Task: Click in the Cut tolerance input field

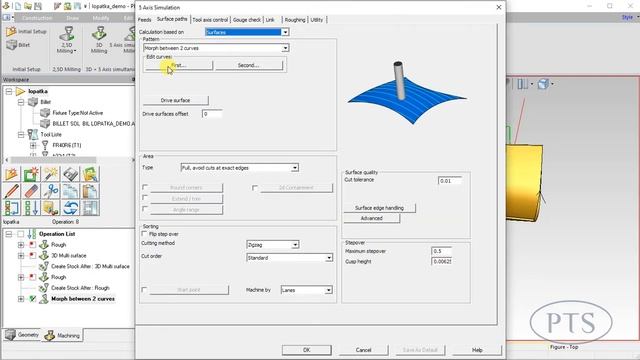Action: click(x=450, y=180)
